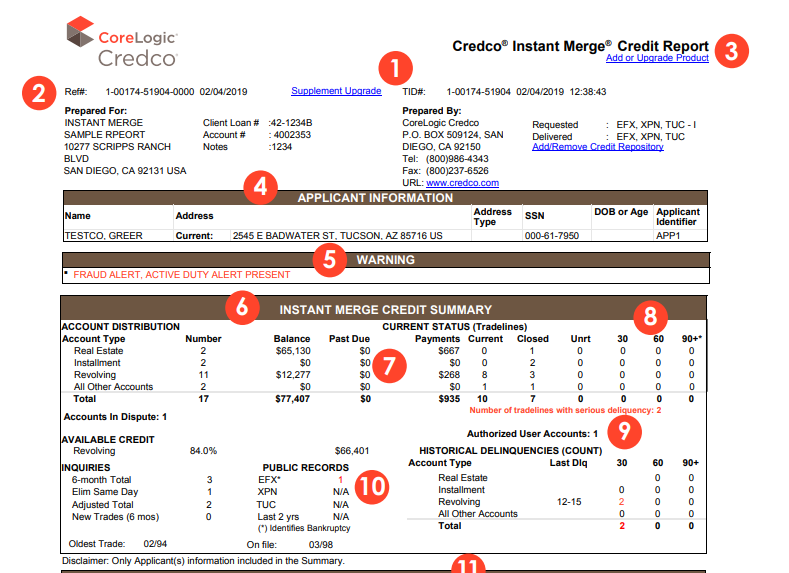The image size is (789, 573).
Task: Click the Last 2 yrs row
Action: [303, 517]
